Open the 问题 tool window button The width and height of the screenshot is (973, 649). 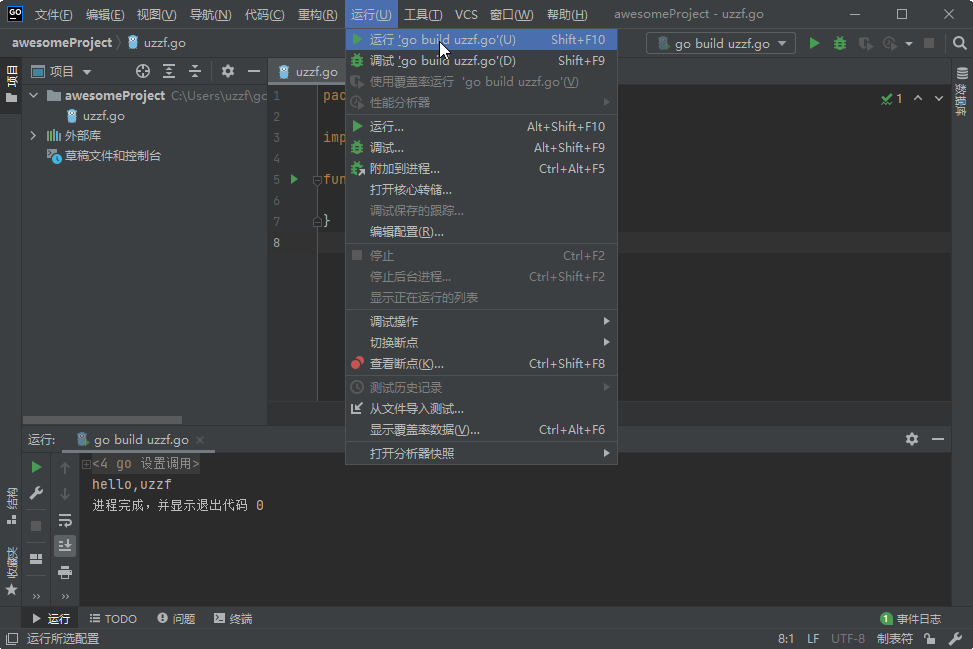coord(176,619)
